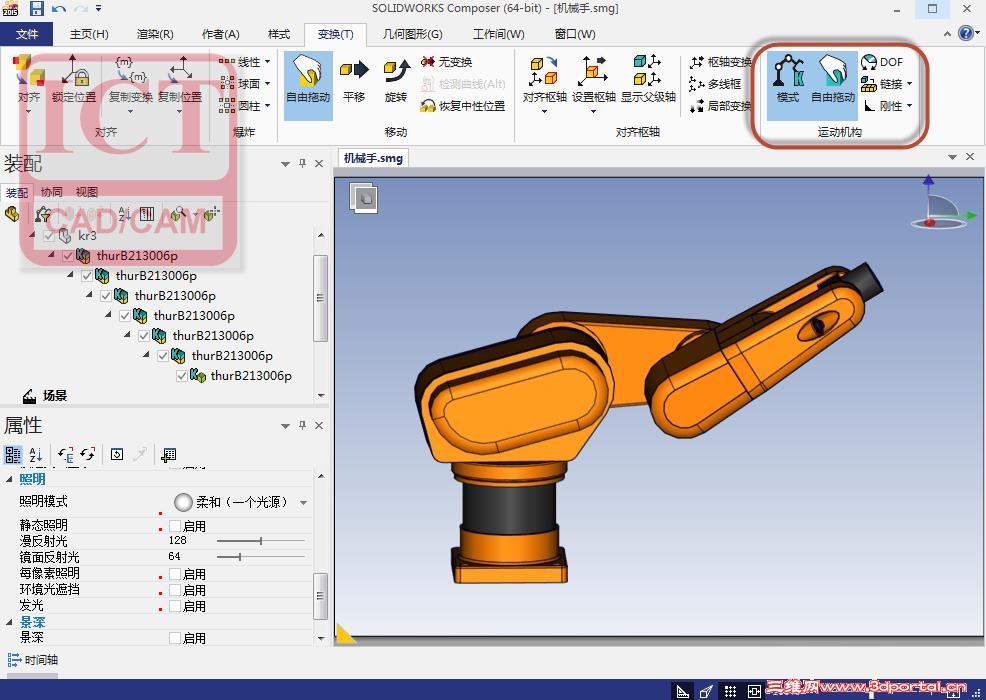Click the DOF degrees of freedom tool

(x=882, y=62)
